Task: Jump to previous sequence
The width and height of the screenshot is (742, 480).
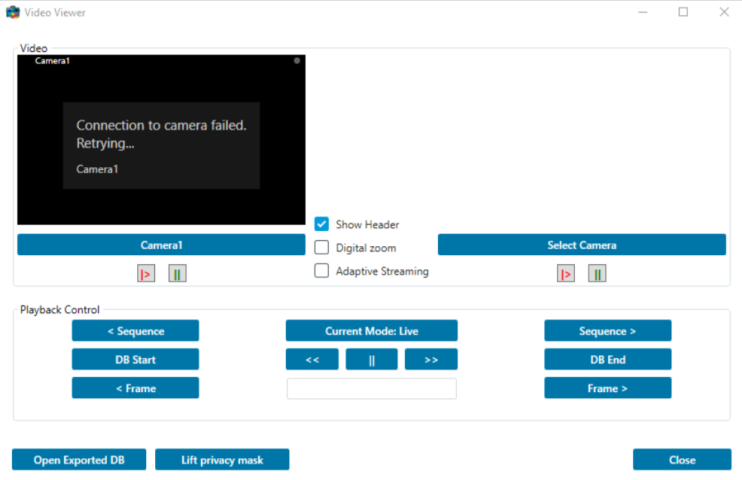Action: [x=135, y=331]
